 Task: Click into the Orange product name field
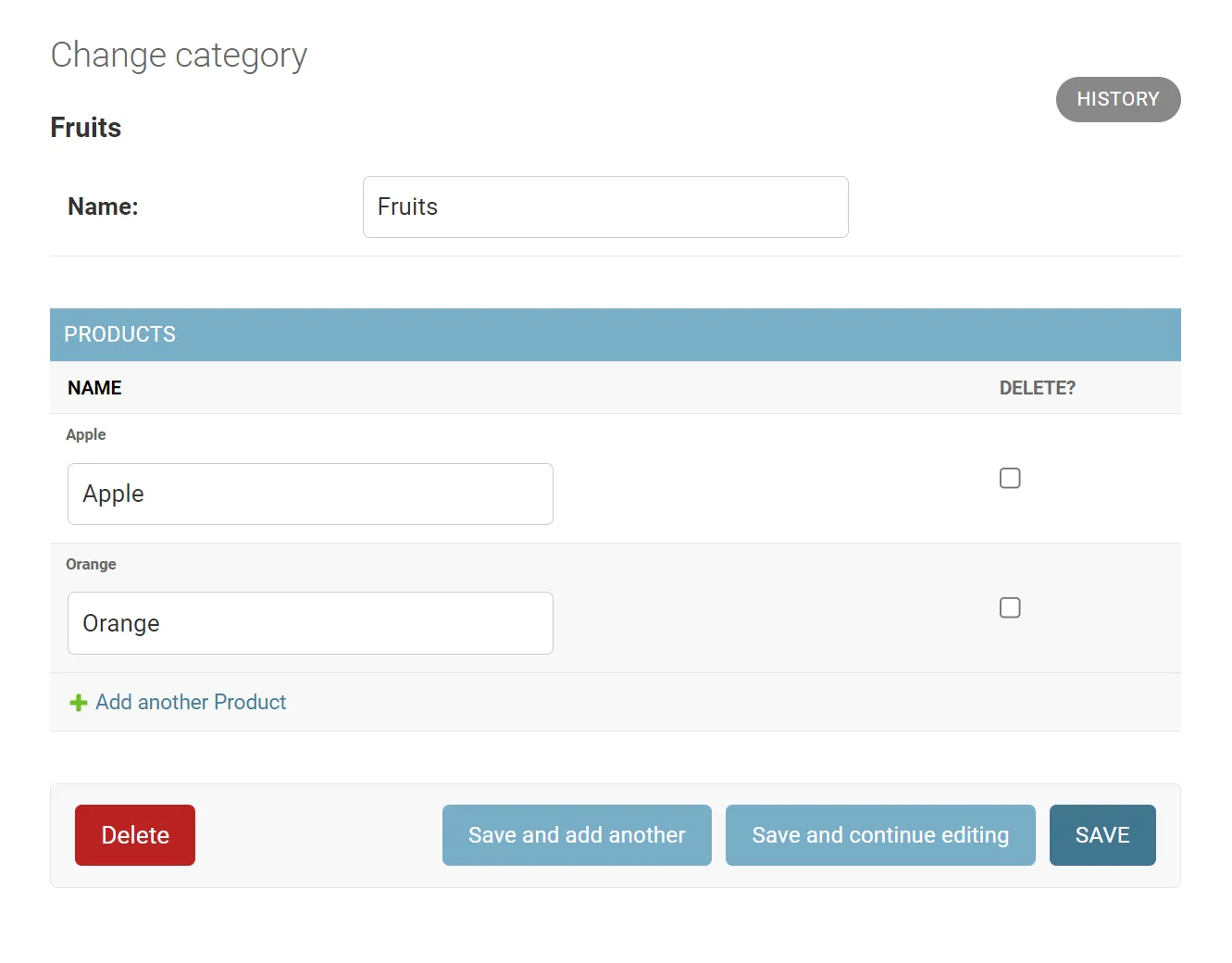pos(310,623)
